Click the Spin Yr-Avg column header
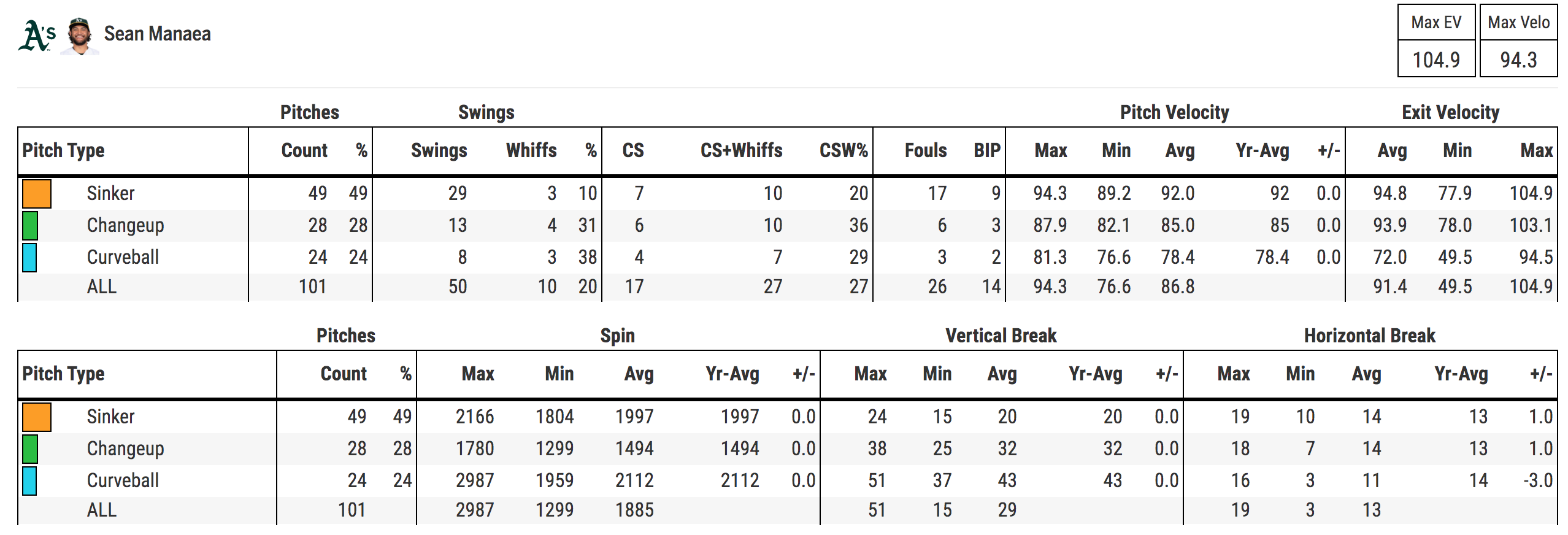 tap(732, 374)
